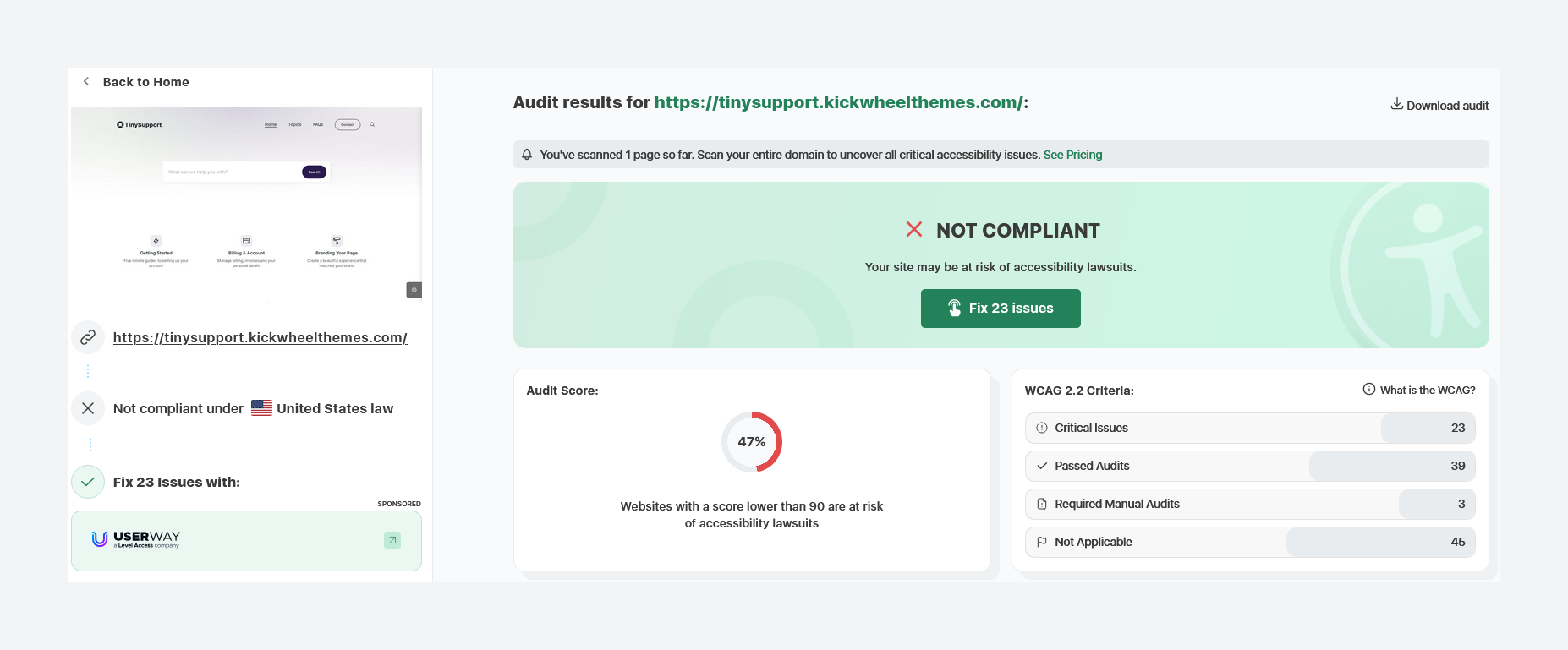Click the Required Manual Audits count 3

tap(1461, 504)
